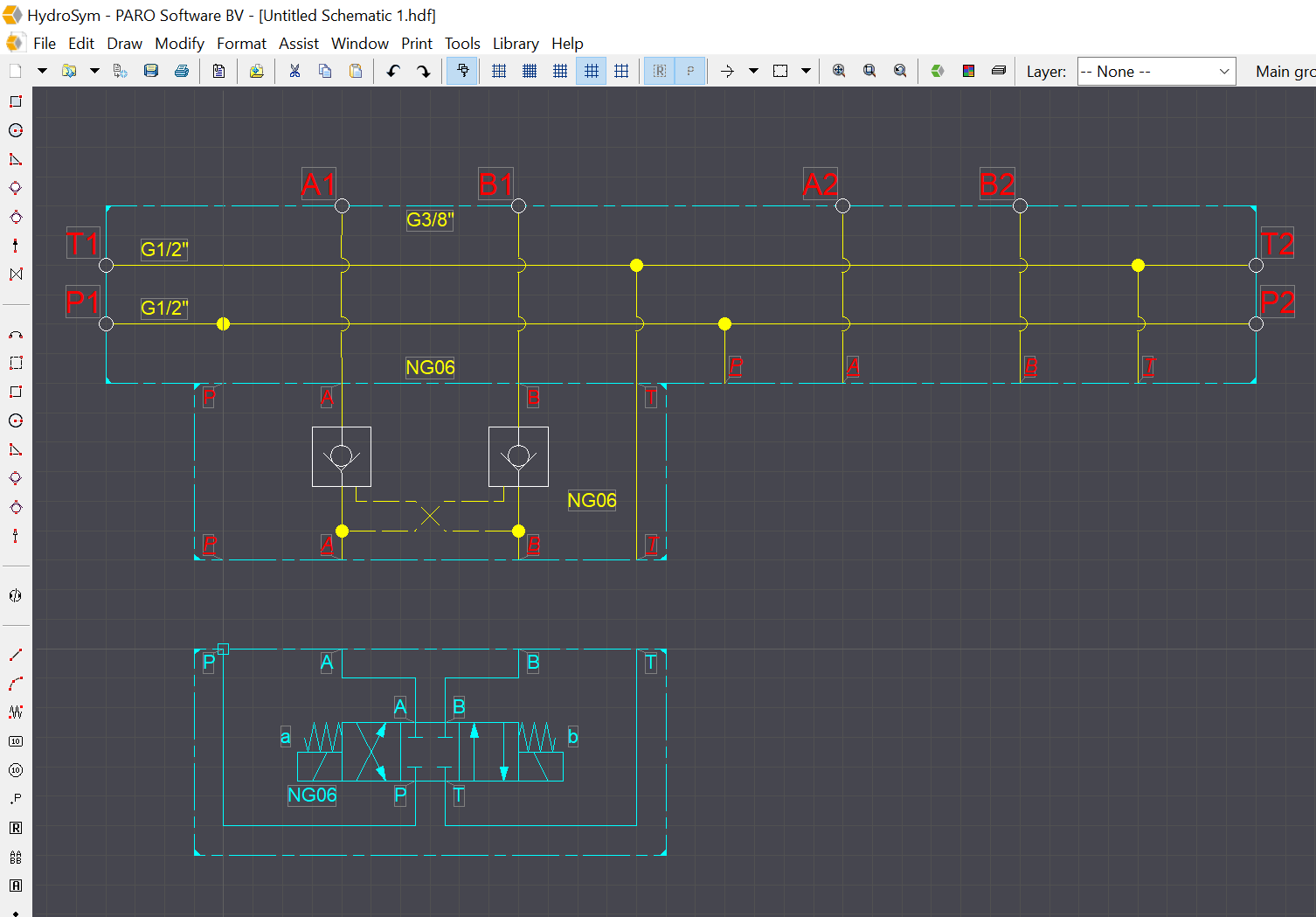Screen dimensions: 1316x917
Task: Click the yellow G3/8" label
Action: pyautogui.click(x=429, y=219)
